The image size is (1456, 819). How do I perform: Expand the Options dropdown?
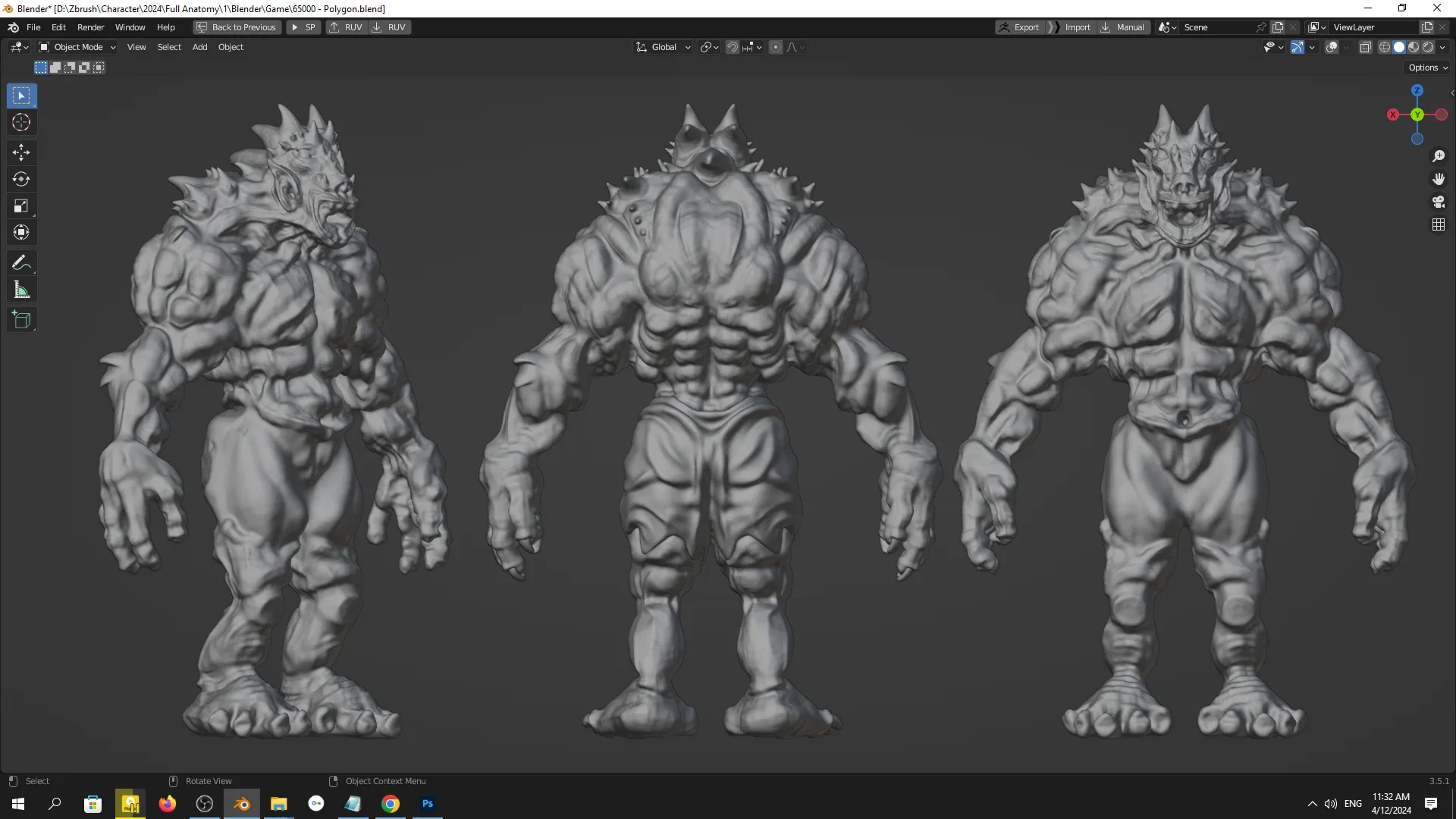[x=1428, y=67]
